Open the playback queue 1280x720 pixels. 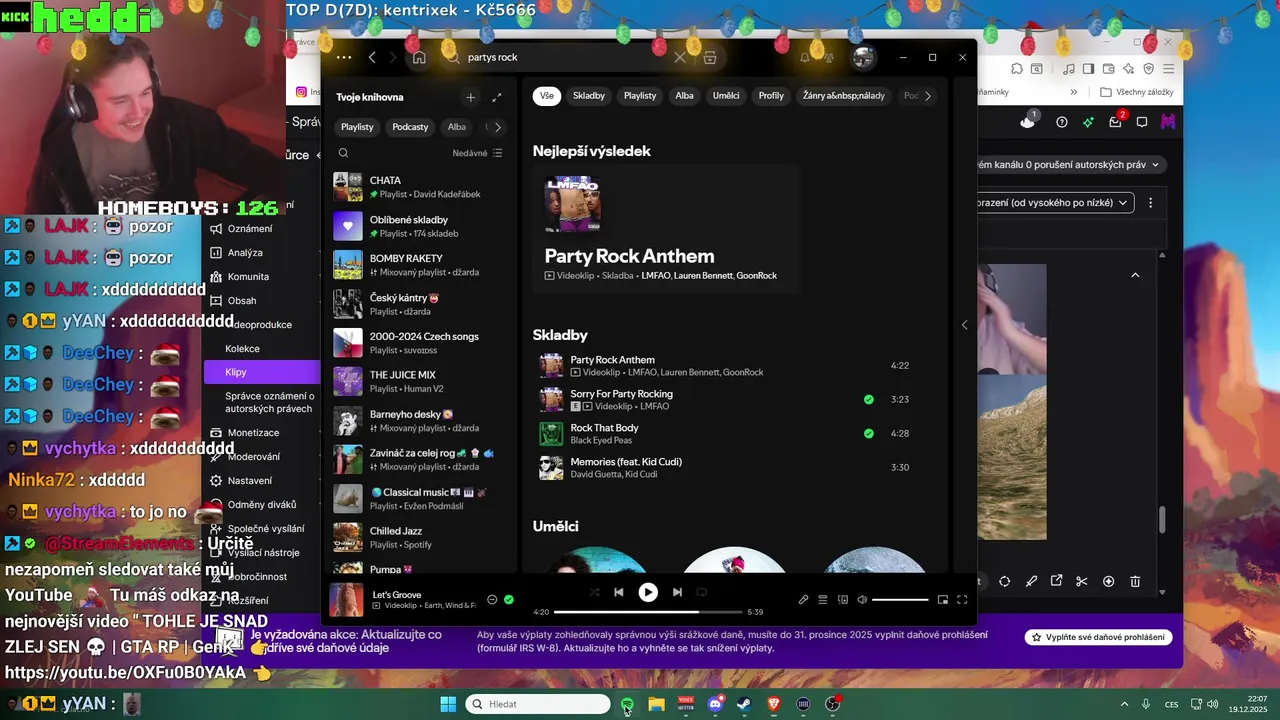tap(823, 600)
